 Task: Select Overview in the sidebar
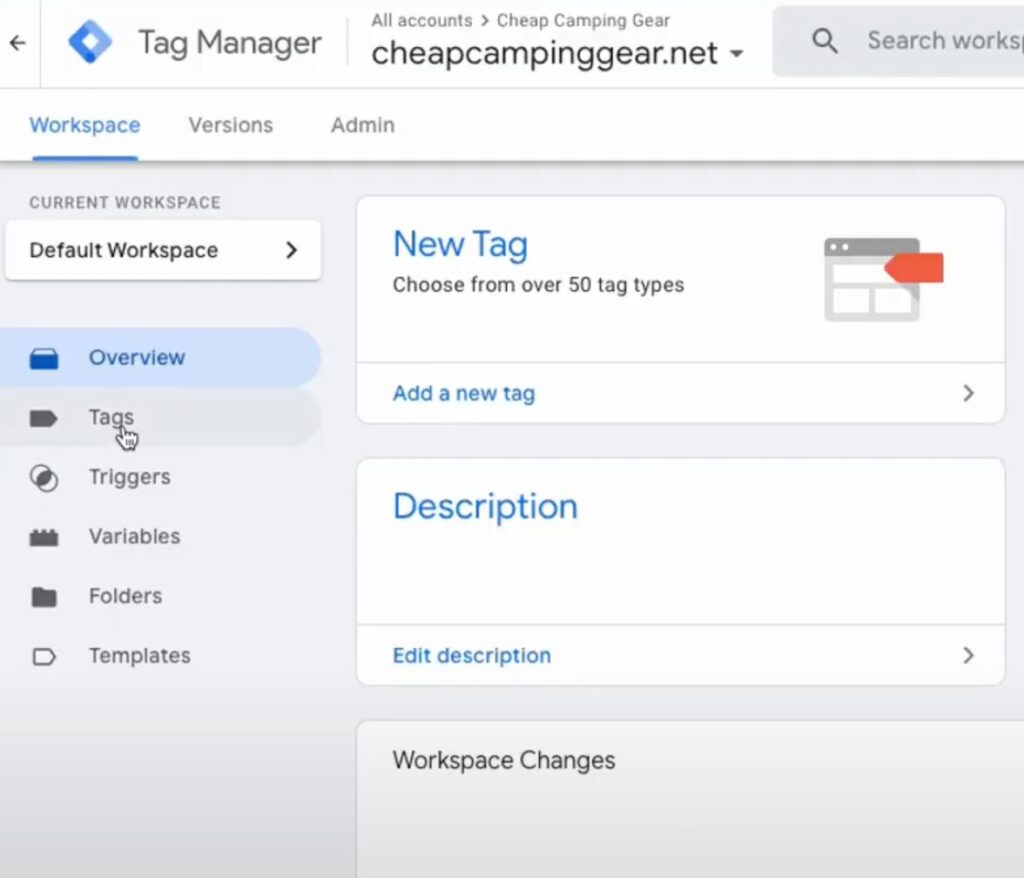pos(160,358)
